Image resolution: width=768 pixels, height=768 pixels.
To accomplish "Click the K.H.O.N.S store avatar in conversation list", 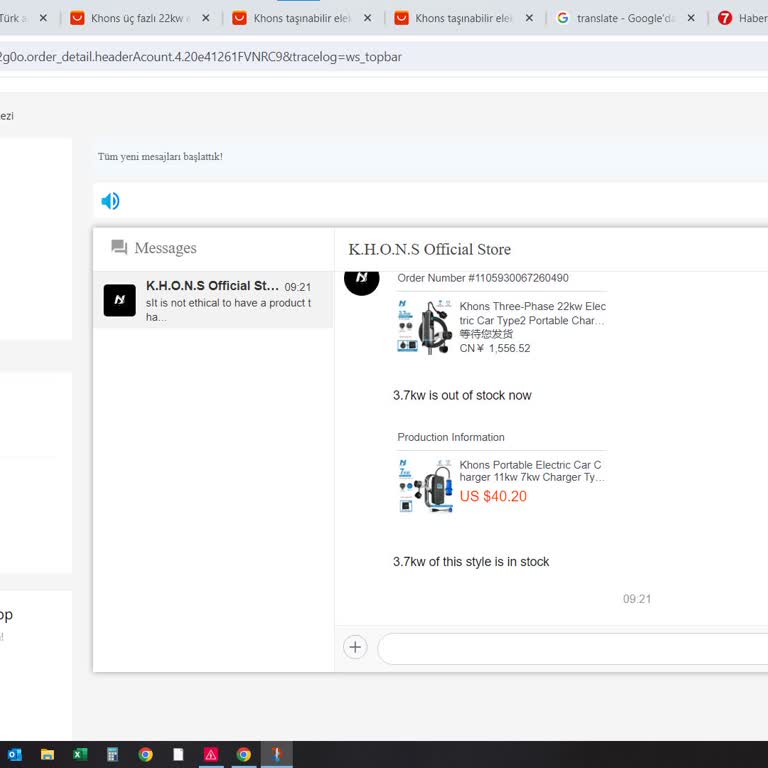I will click(120, 300).
